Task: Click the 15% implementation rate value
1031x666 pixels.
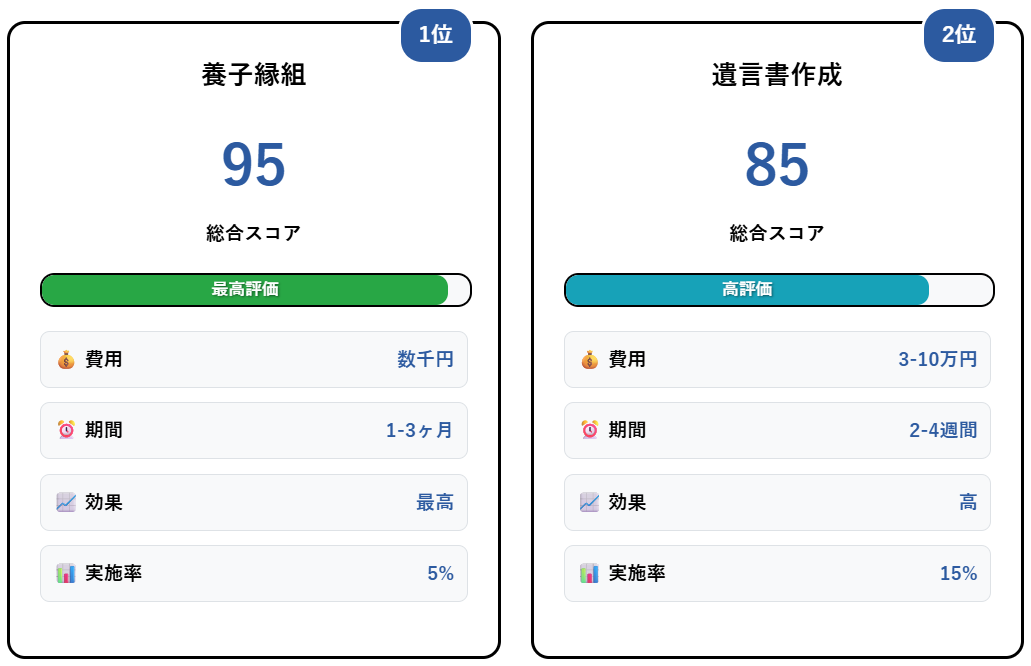Action: [x=959, y=573]
